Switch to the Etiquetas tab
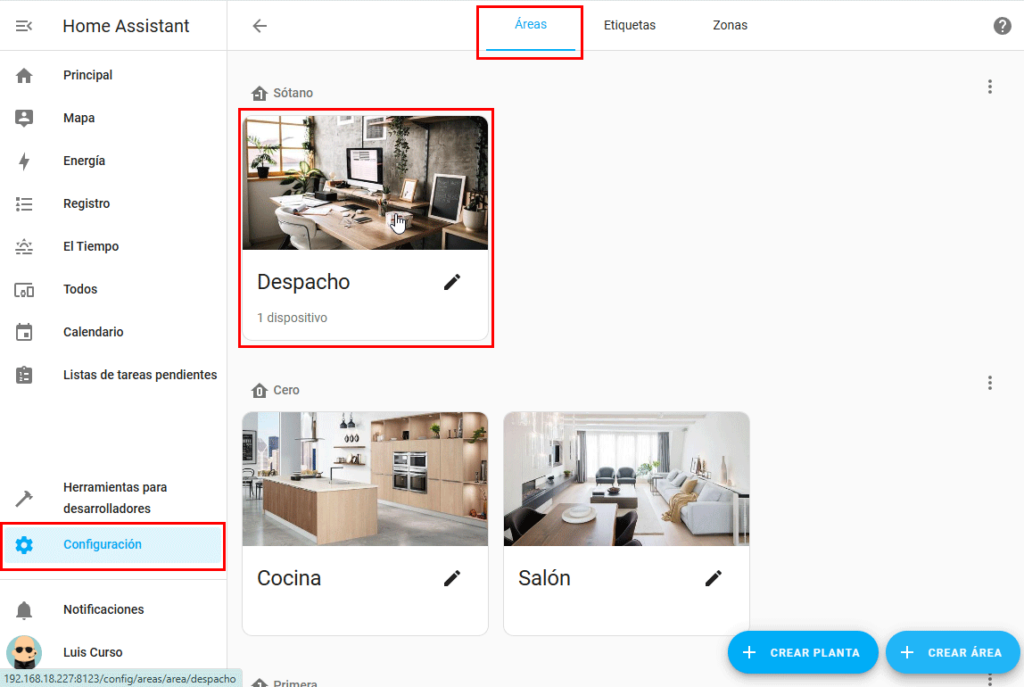Viewport: 1024px width, 687px height. (x=630, y=25)
